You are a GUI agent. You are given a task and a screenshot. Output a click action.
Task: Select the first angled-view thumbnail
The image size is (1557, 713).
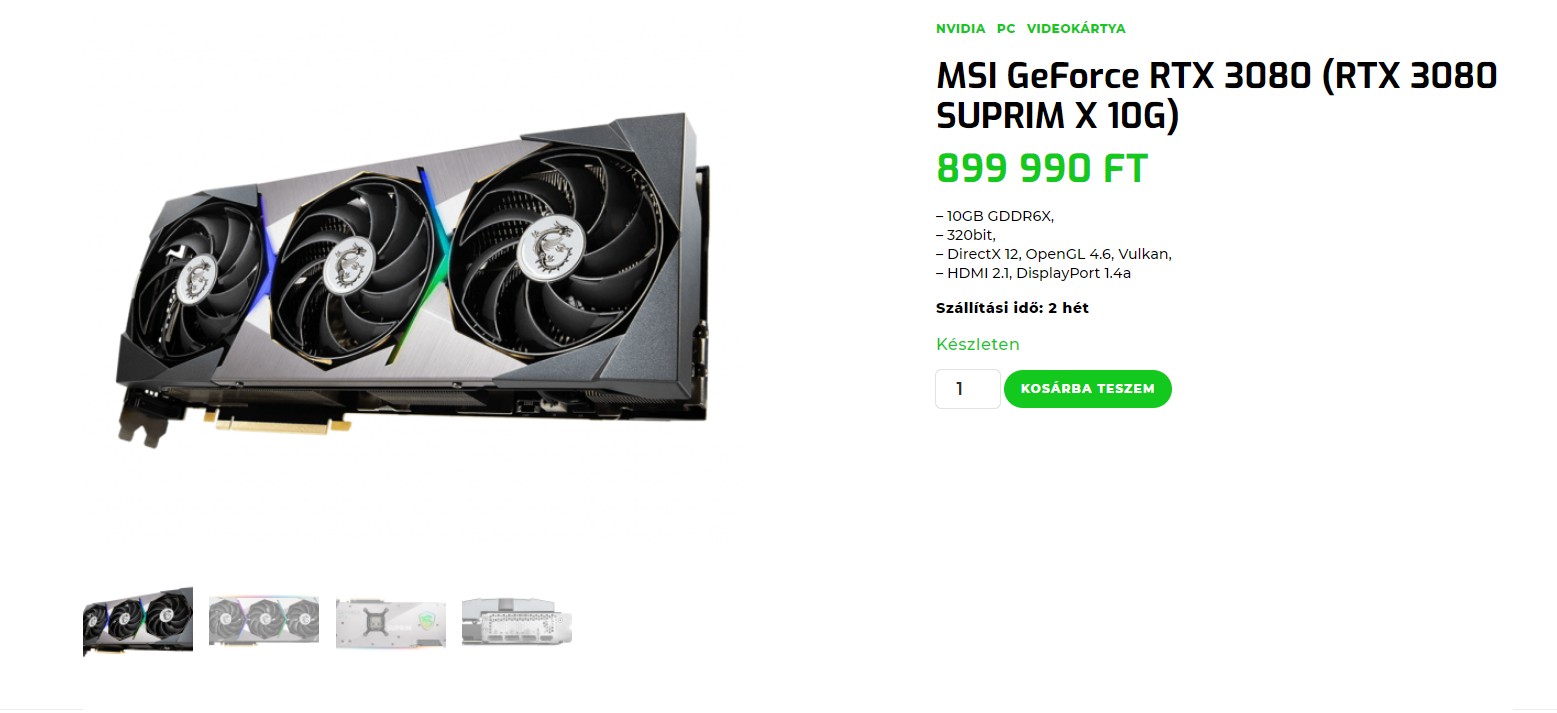tap(138, 621)
